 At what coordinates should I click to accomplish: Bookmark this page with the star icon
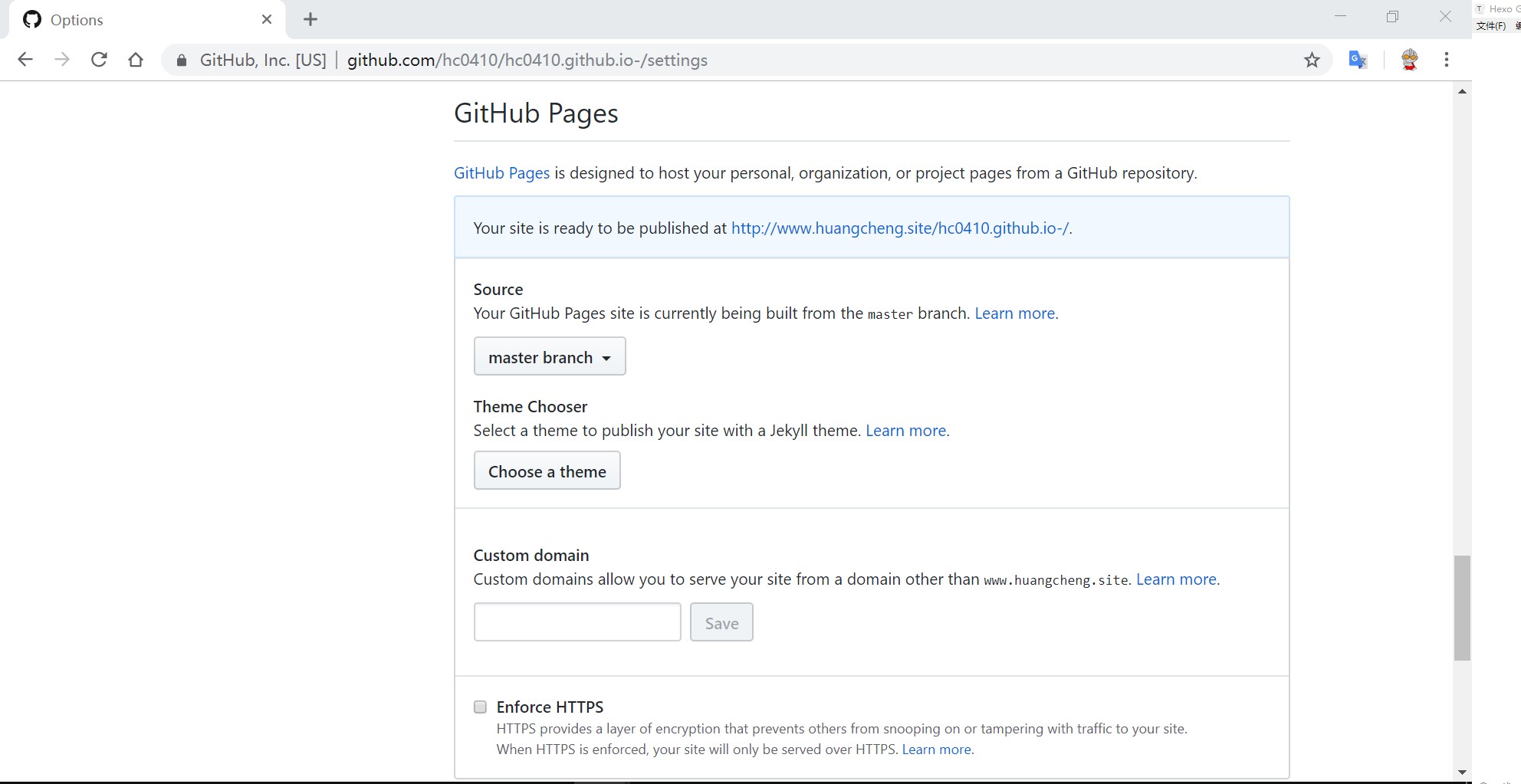(x=1312, y=60)
